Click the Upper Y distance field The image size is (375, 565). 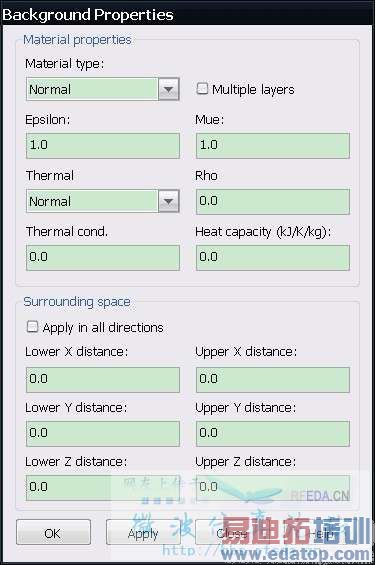coord(273,433)
